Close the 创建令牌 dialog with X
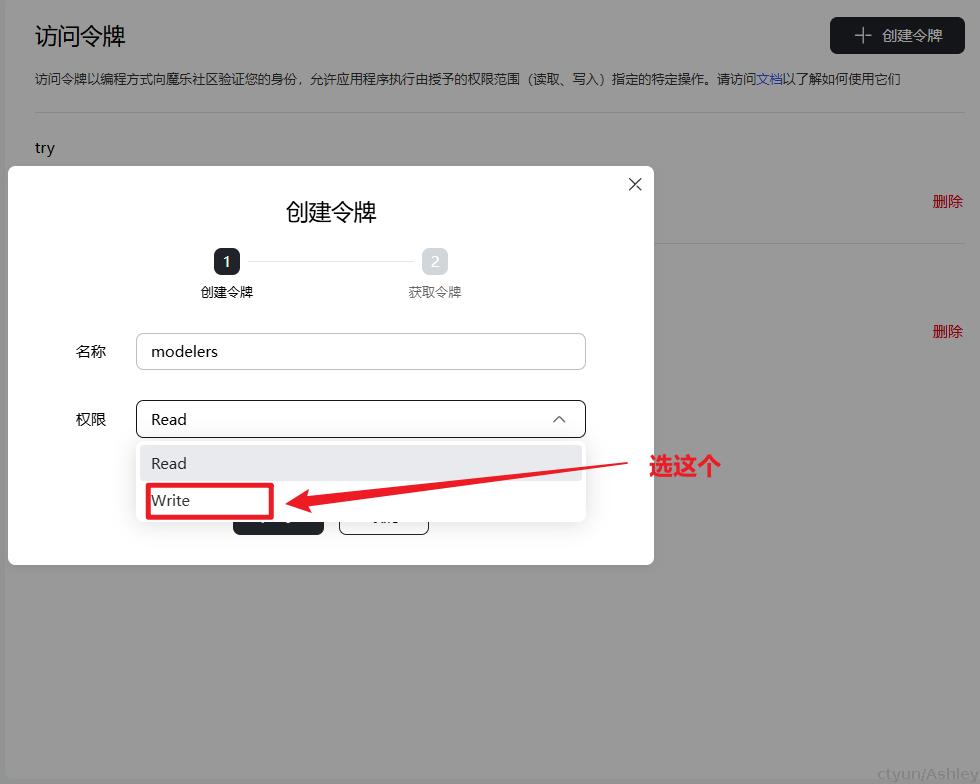980x784 pixels. pyautogui.click(x=635, y=184)
